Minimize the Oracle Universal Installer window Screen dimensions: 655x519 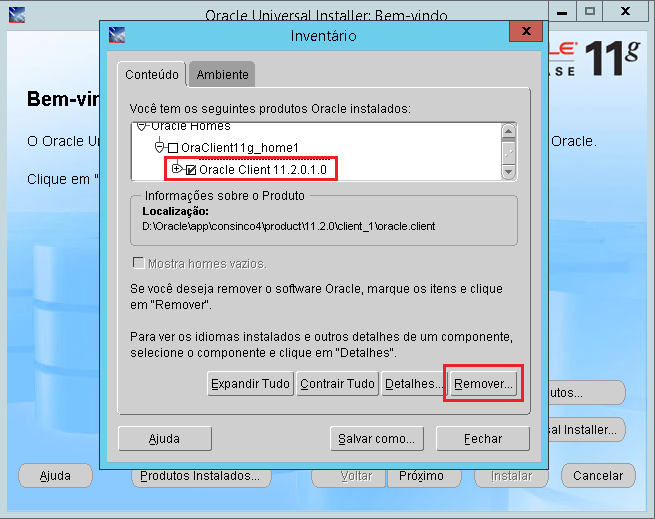562,11
